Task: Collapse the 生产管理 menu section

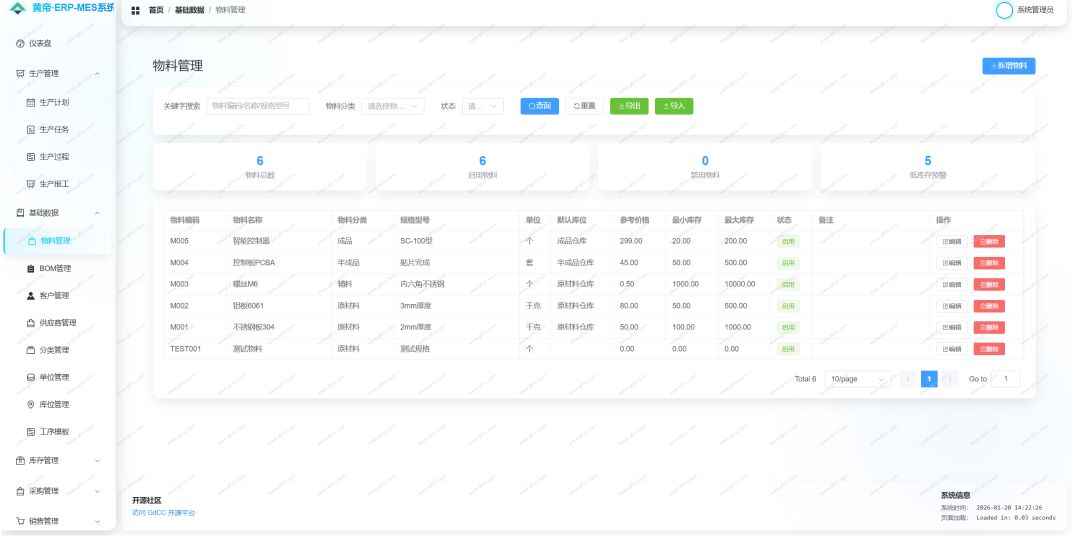Action: click(97, 74)
